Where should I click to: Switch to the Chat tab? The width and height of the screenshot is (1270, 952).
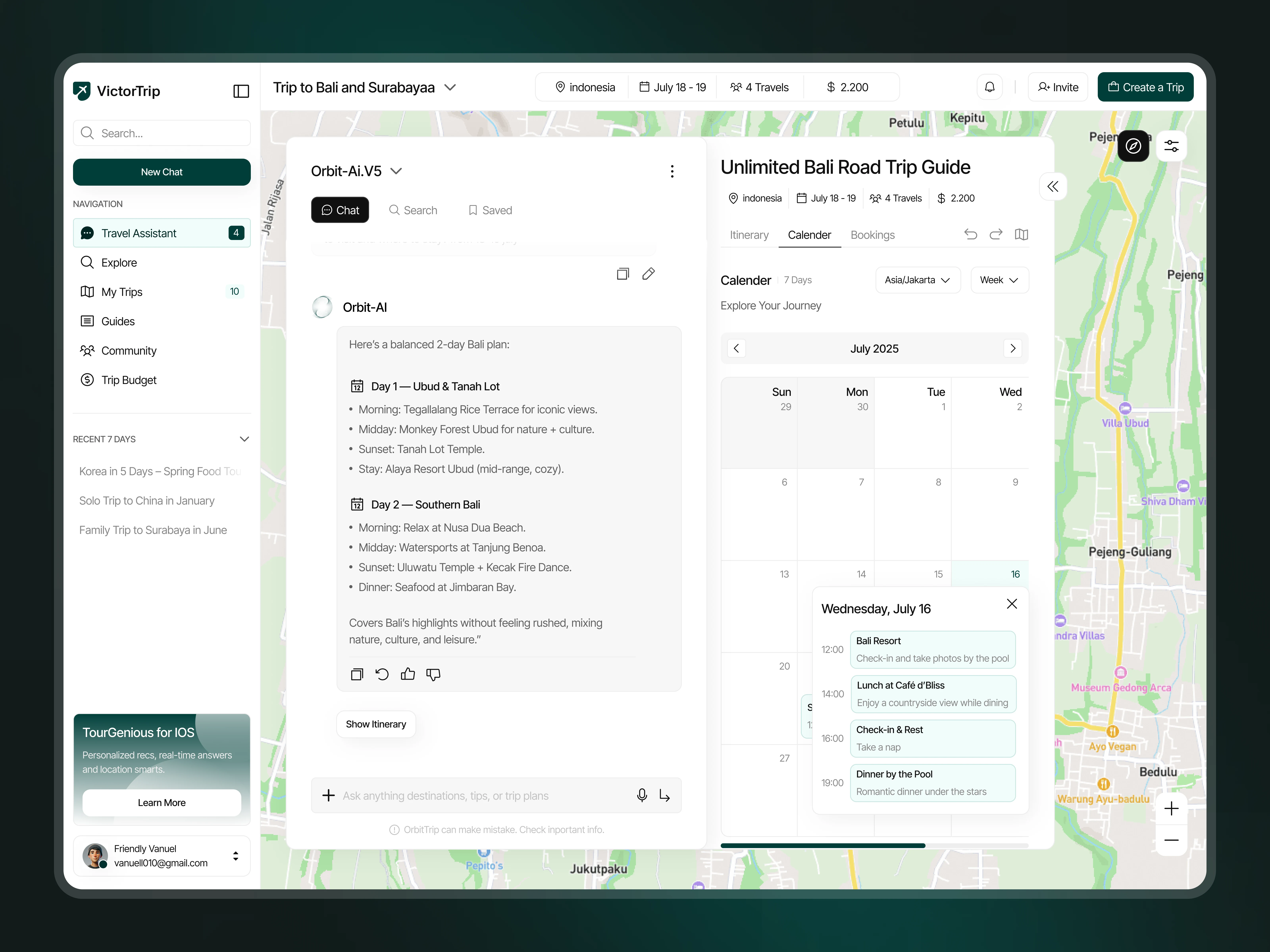point(340,210)
